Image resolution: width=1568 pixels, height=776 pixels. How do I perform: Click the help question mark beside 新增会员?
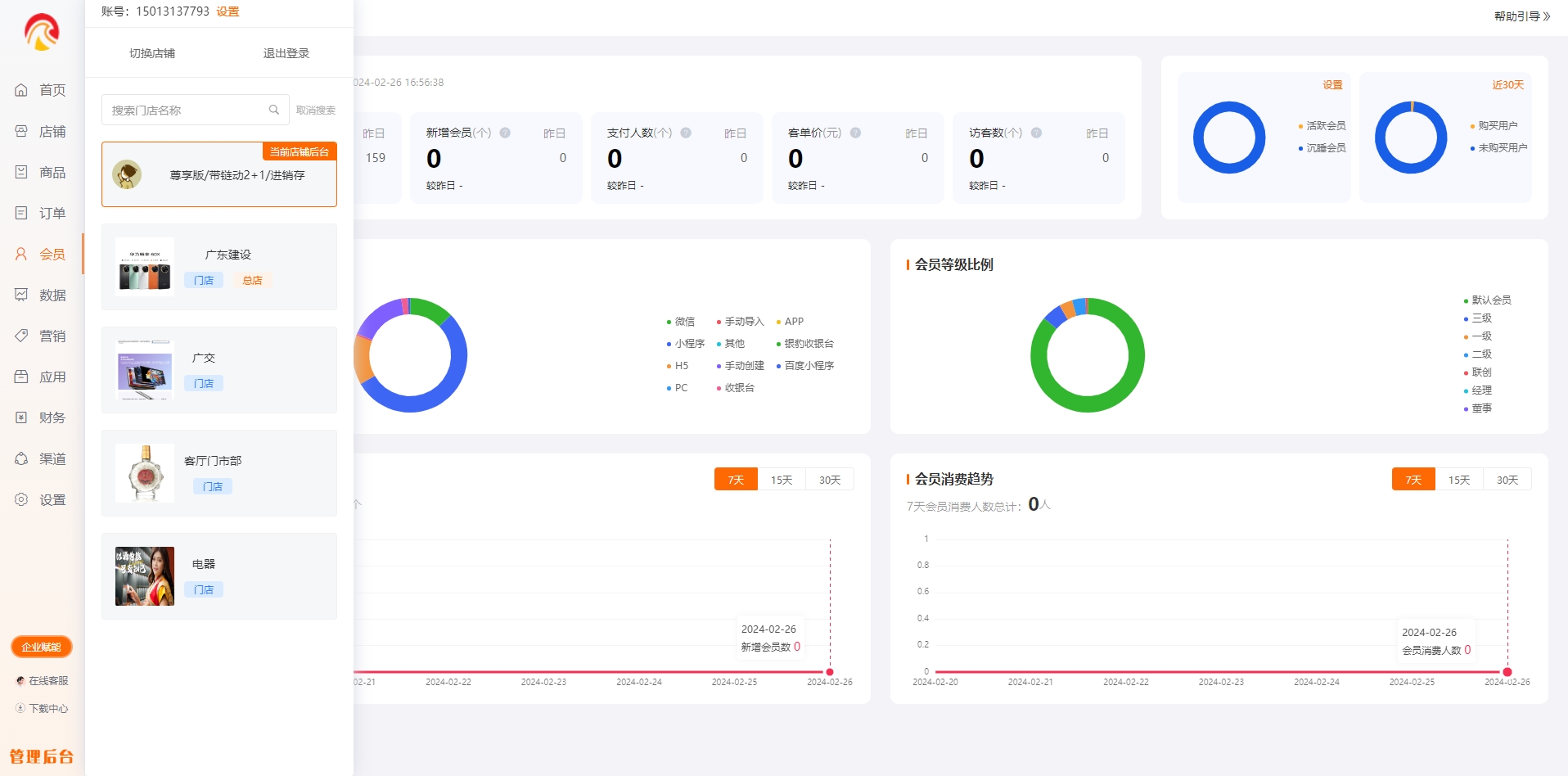point(505,133)
